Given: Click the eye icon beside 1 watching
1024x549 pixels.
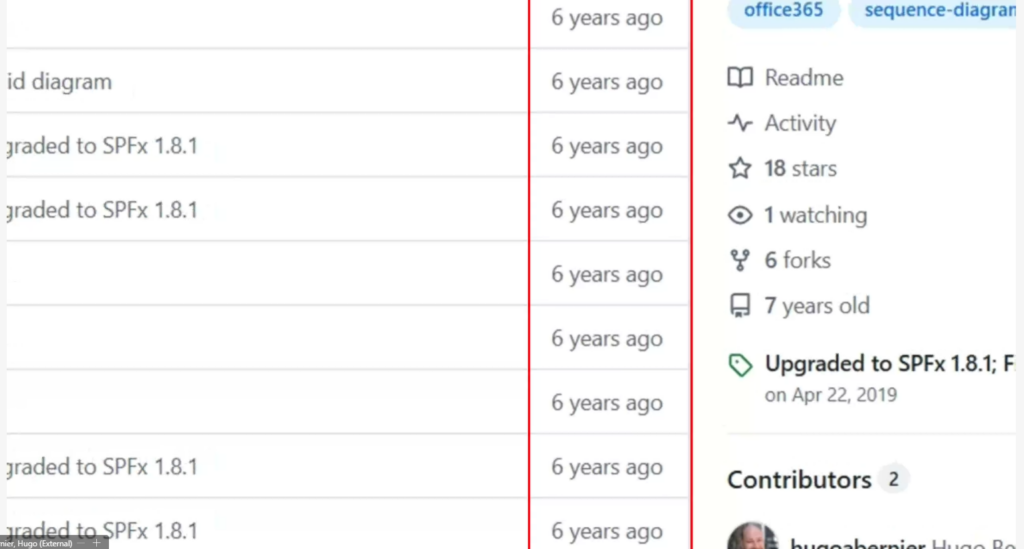Looking at the screenshot, I should point(740,215).
